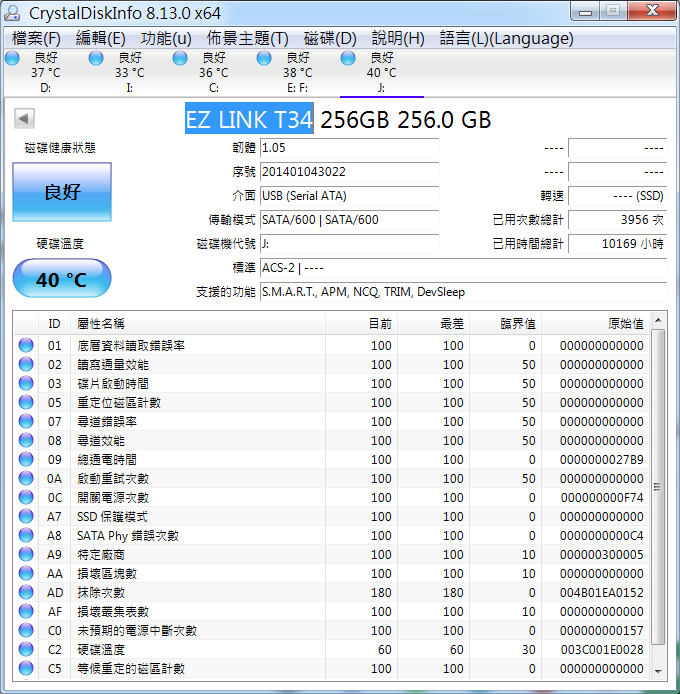Viewport: 680px width, 694px height.
Task: Click the 原始值 column header
Action: (x=595, y=324)
